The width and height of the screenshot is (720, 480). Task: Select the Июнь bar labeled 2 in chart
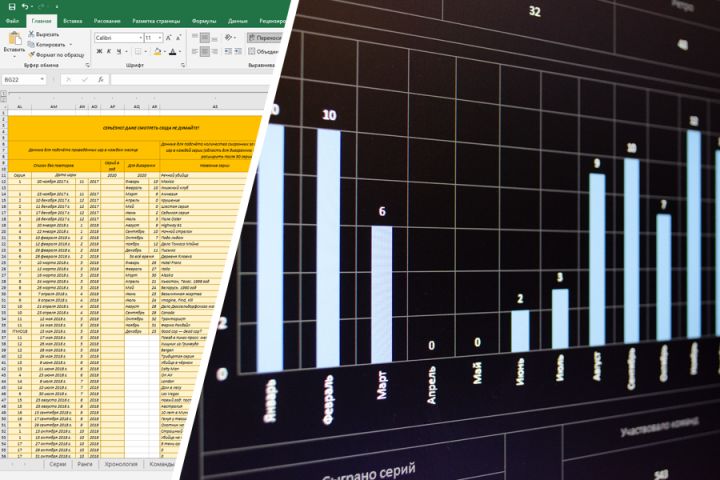click(520, 331)
